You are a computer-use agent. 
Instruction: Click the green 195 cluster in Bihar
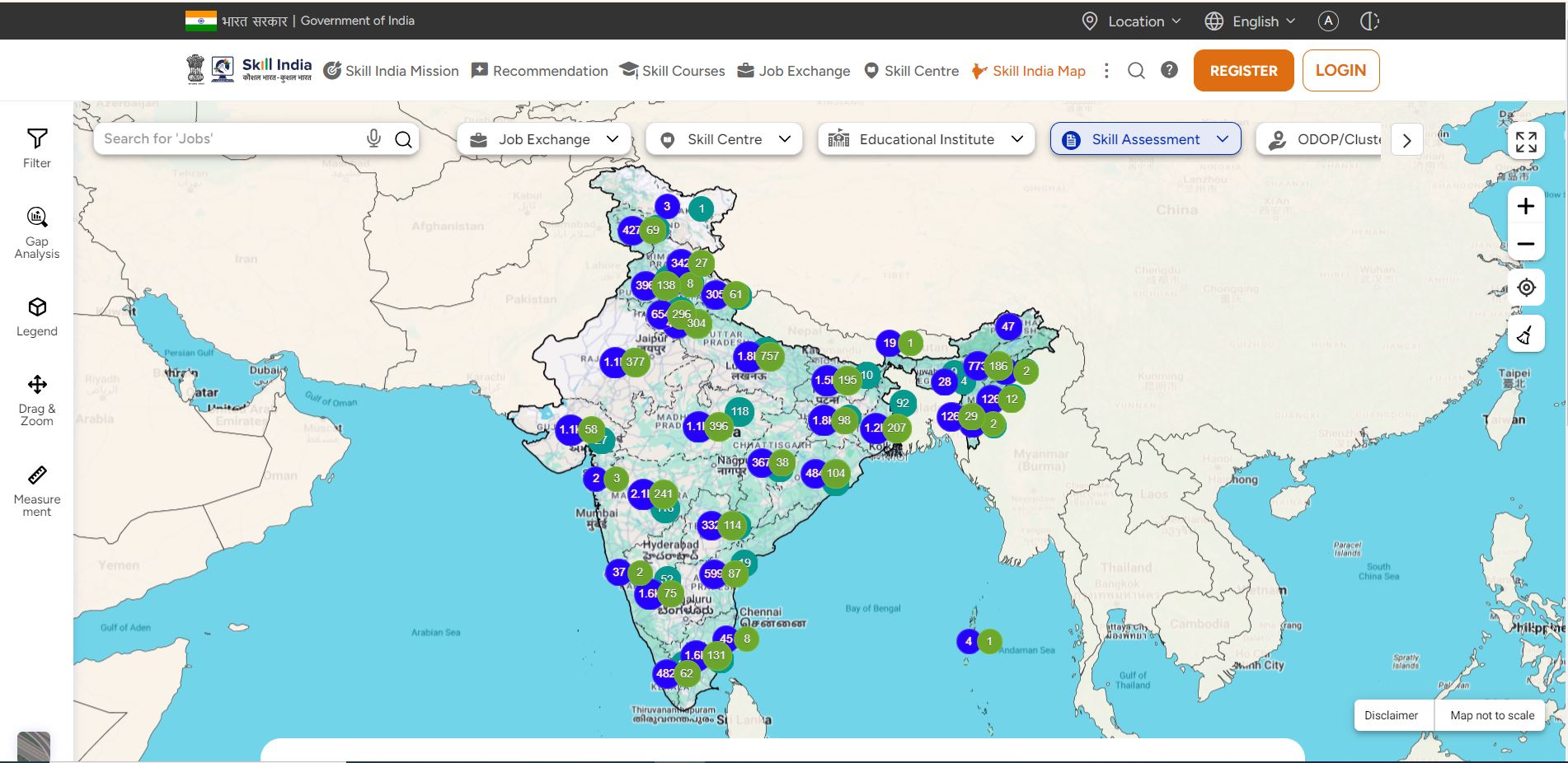[847, 380]
